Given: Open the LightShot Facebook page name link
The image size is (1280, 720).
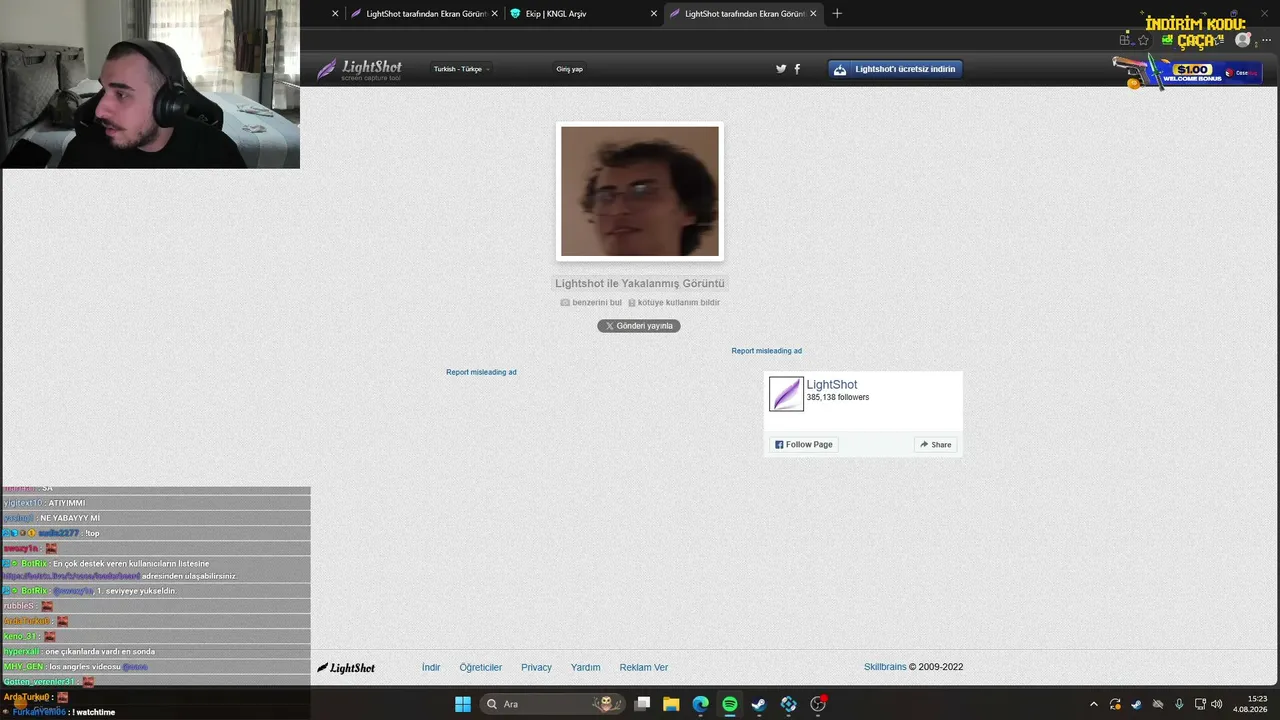Looking at the screenshot, I should [x=832, y=385].
